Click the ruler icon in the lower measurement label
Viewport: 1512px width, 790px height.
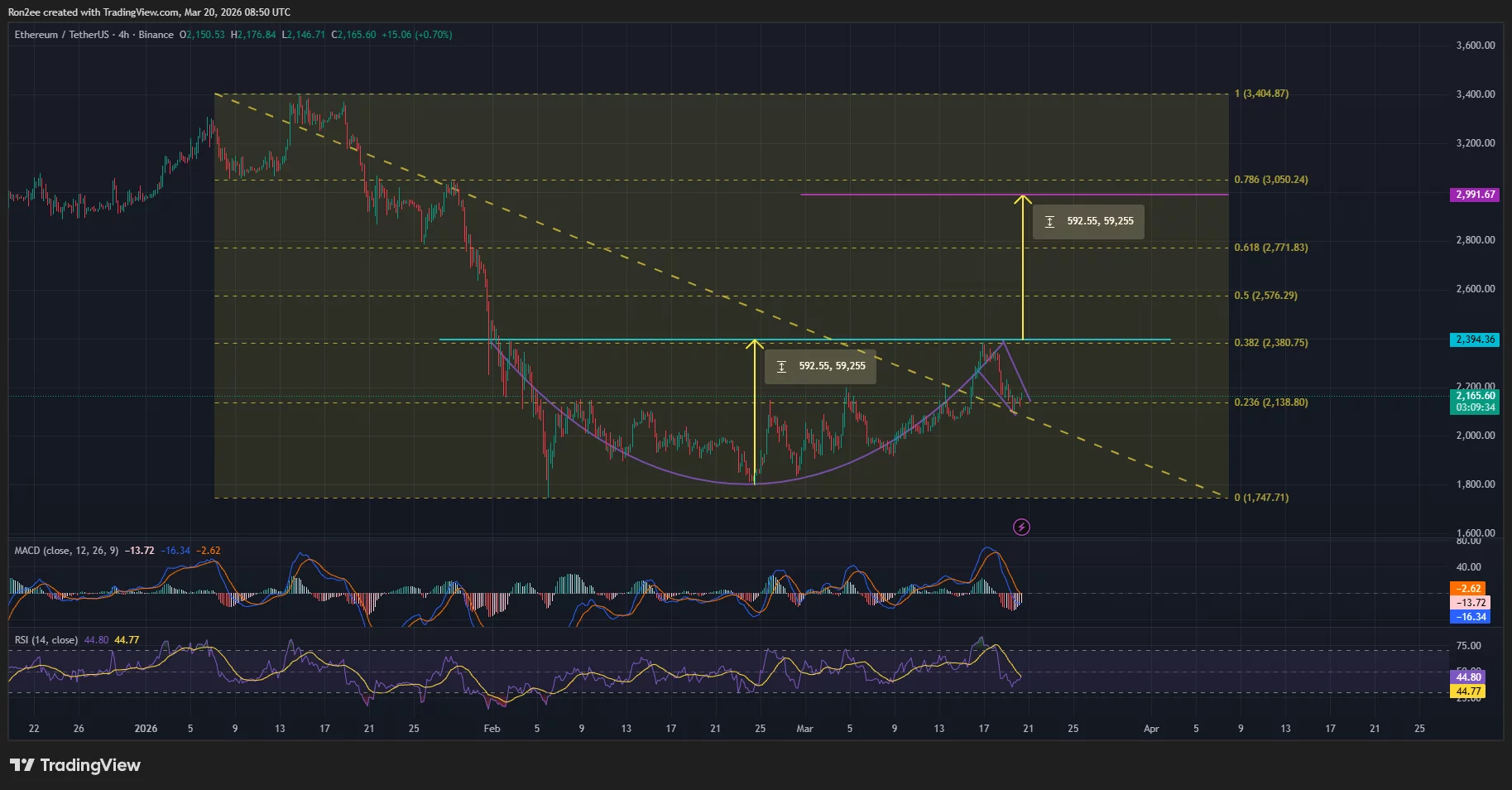tap(783, 365)
